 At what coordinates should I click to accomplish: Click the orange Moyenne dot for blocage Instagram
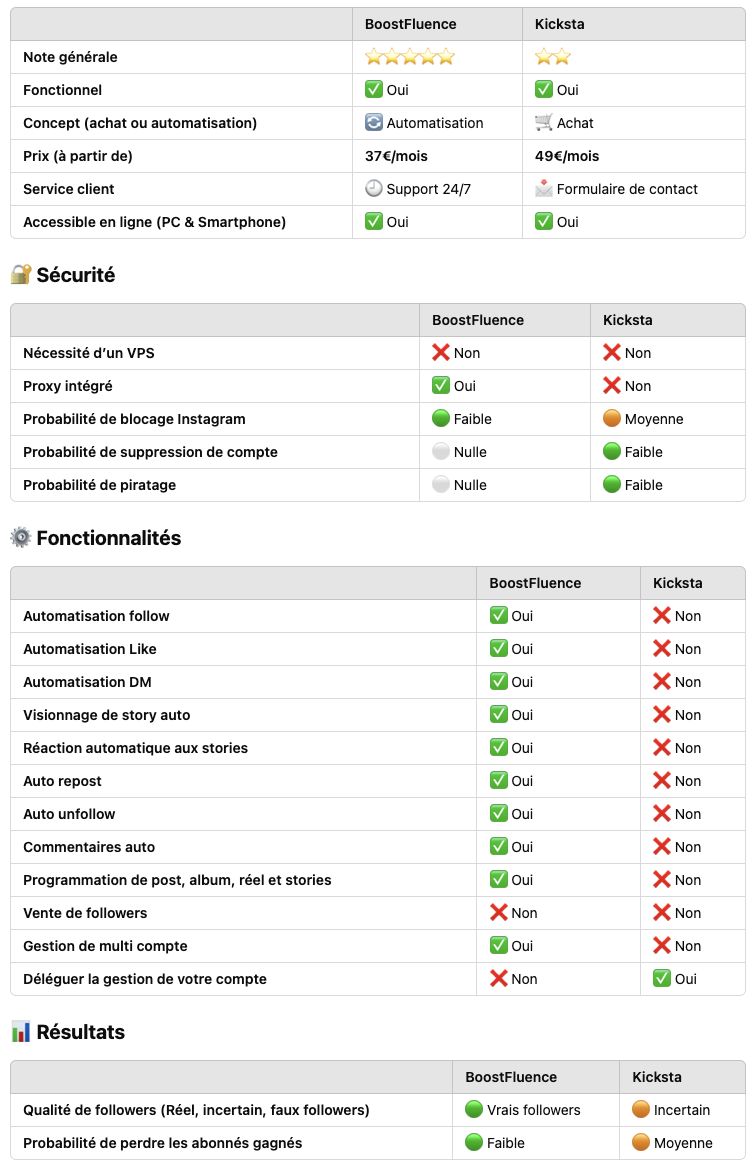point(611,419)
